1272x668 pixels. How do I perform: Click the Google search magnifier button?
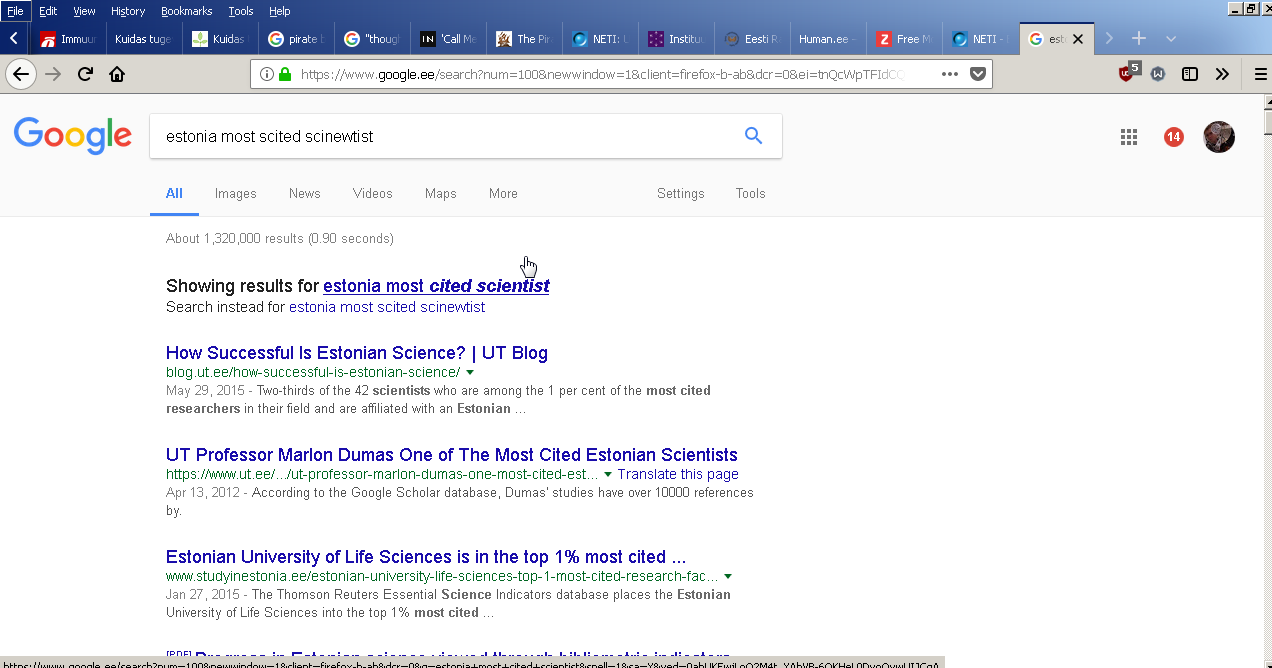point(754,136)
